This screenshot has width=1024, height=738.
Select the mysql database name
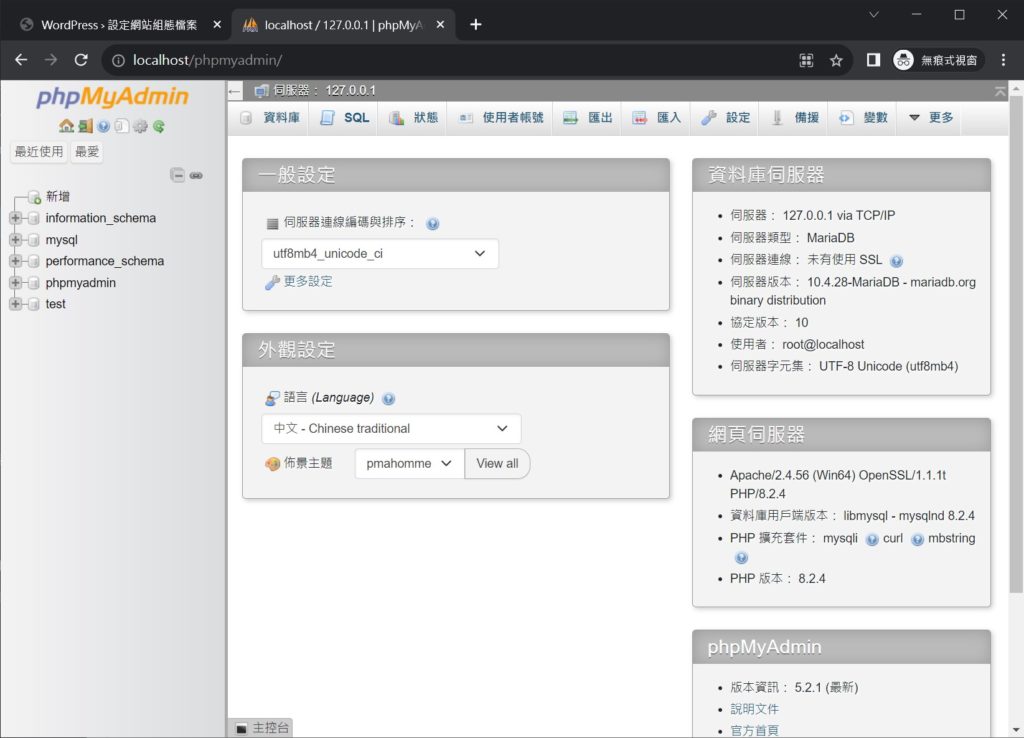click(61, 240)
